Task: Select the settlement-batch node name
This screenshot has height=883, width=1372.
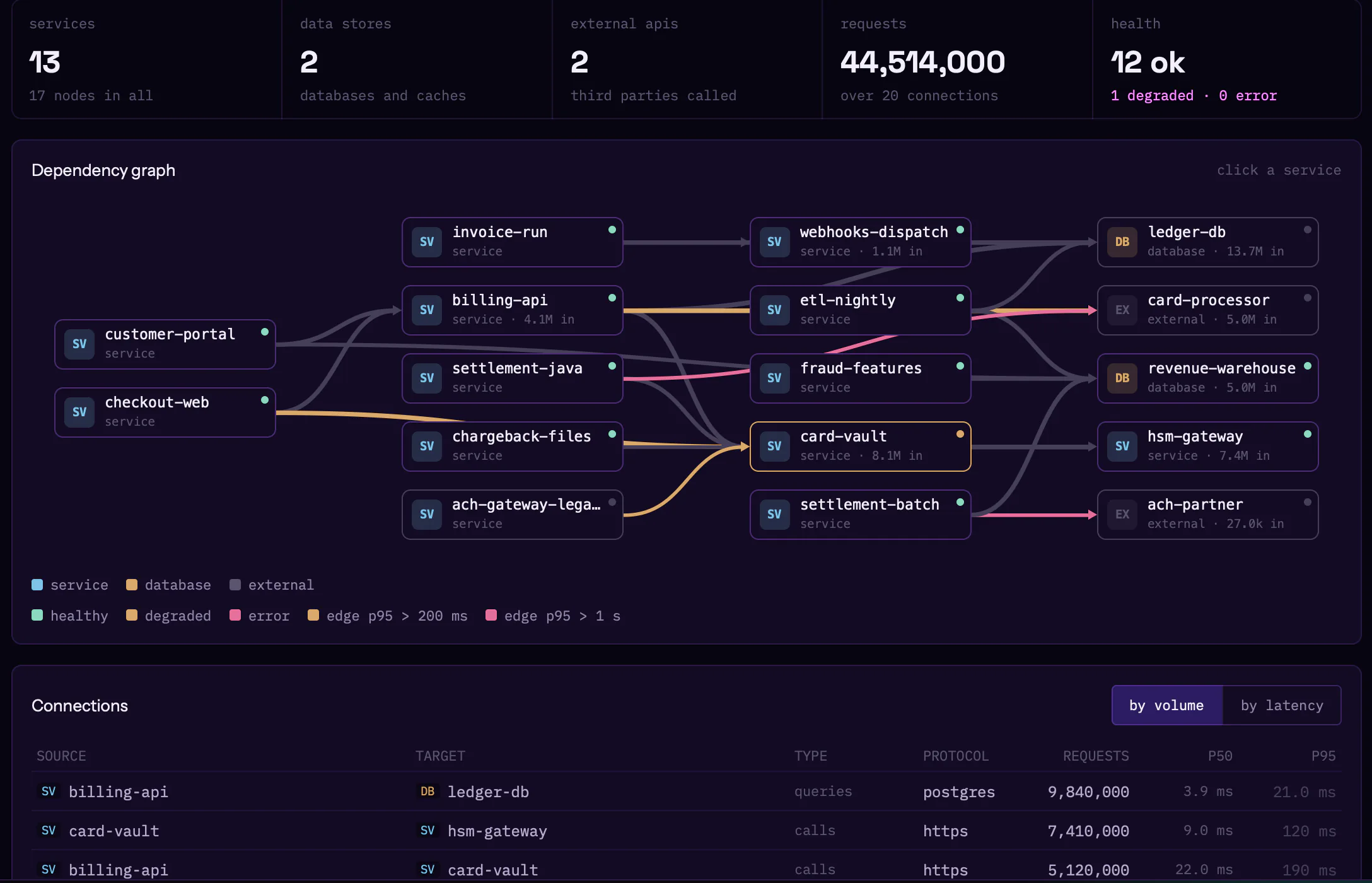Action: 869,505
